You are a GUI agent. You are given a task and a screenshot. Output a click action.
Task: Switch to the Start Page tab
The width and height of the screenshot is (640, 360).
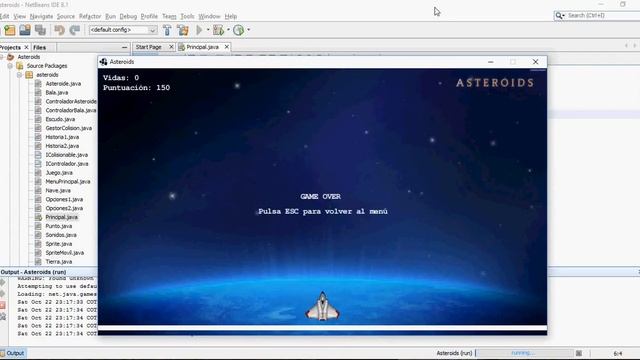149,47
